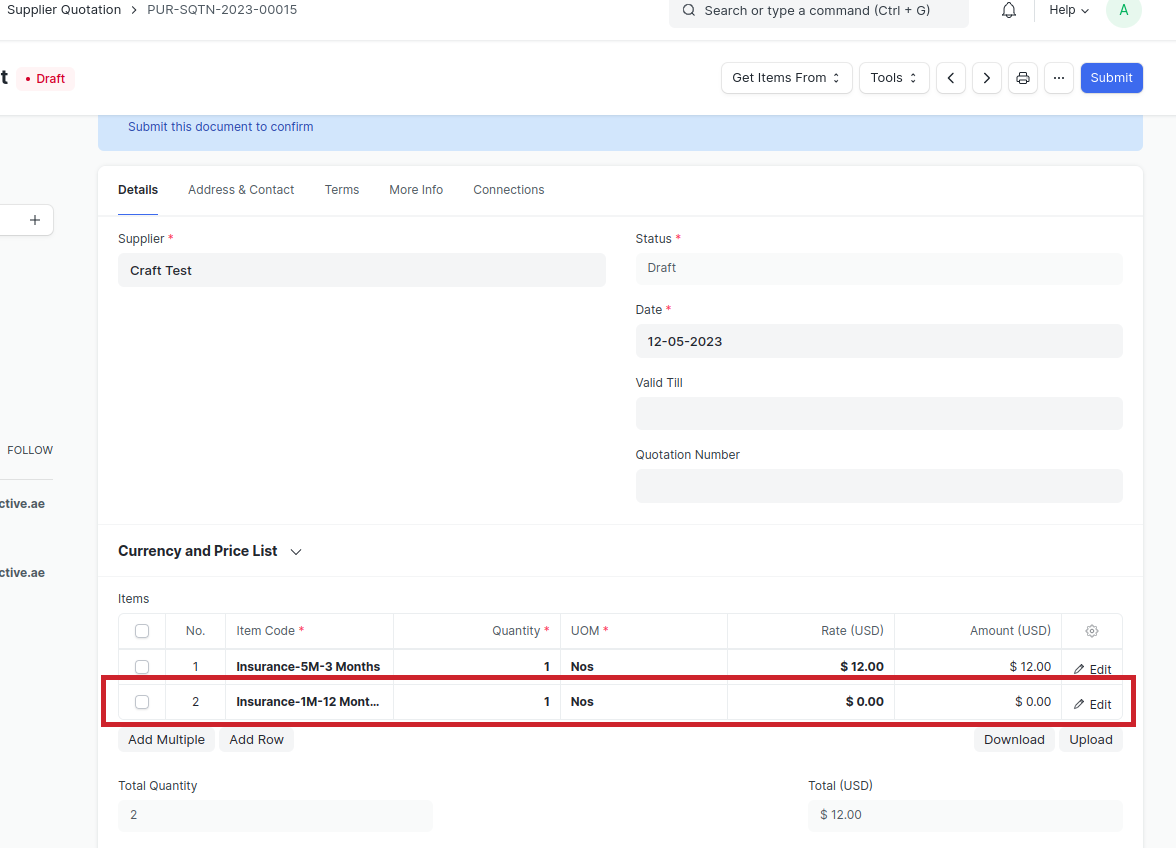Viewport: 1176px width, 848px height.
Task: Open the ellipsis menu next to Submit
Action: pos(1058,77)
